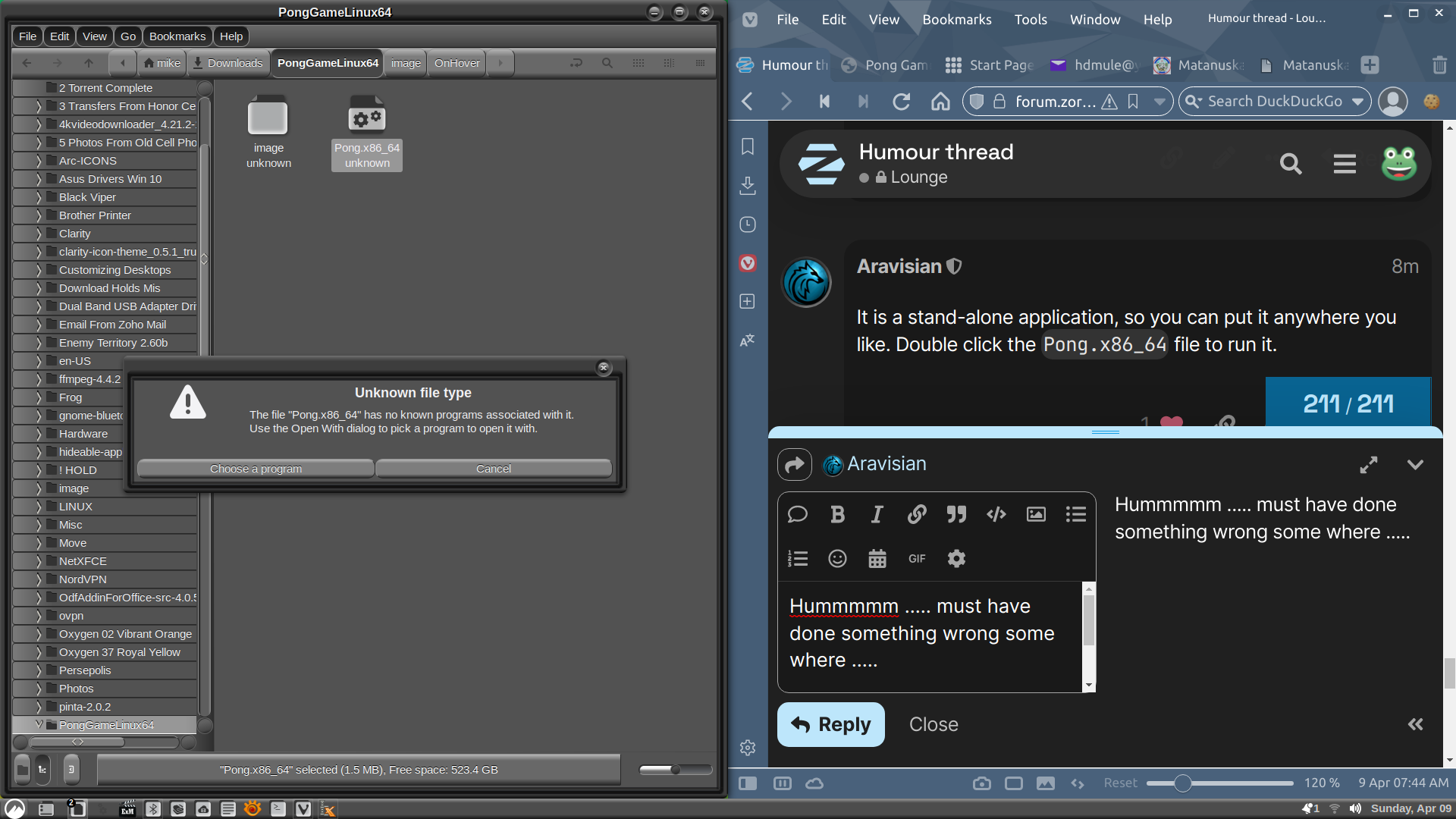Expand the LINUX folder in tree
Image resolution: width=1456 pixels, height=819 pixels.
tap(39, 507)
